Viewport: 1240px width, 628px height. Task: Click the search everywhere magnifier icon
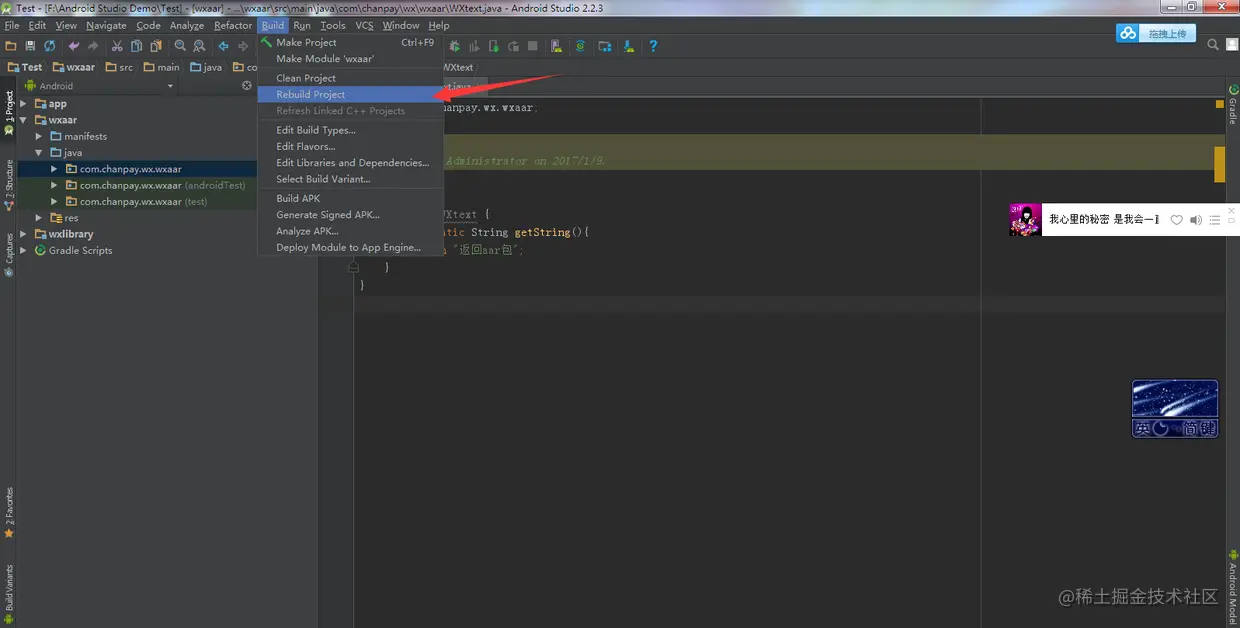tap(1213, 45)
